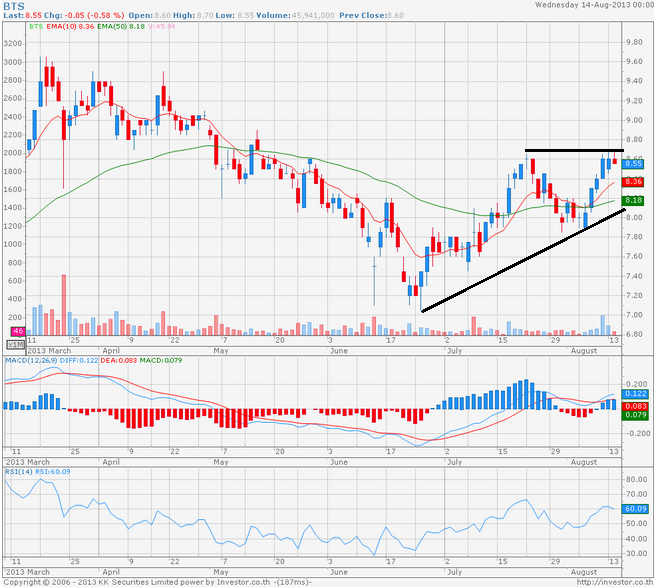This screenshot has width=657, height=587.
Task: Click the DIFF:0.122 indicator value
Action: pyautogui.click(x=79, y=360)
